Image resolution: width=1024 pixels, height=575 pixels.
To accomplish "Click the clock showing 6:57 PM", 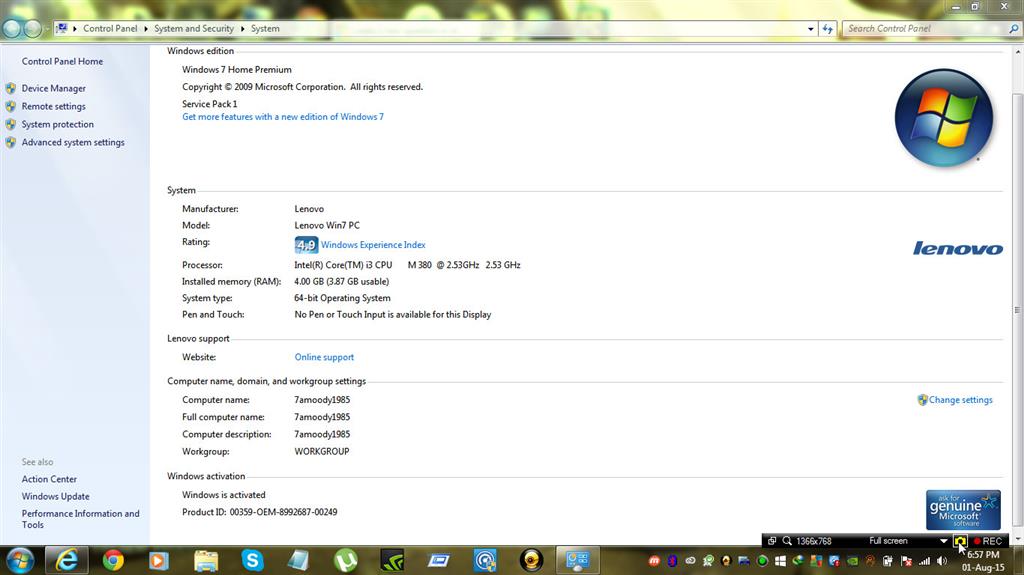I will (x=983, y=555).
